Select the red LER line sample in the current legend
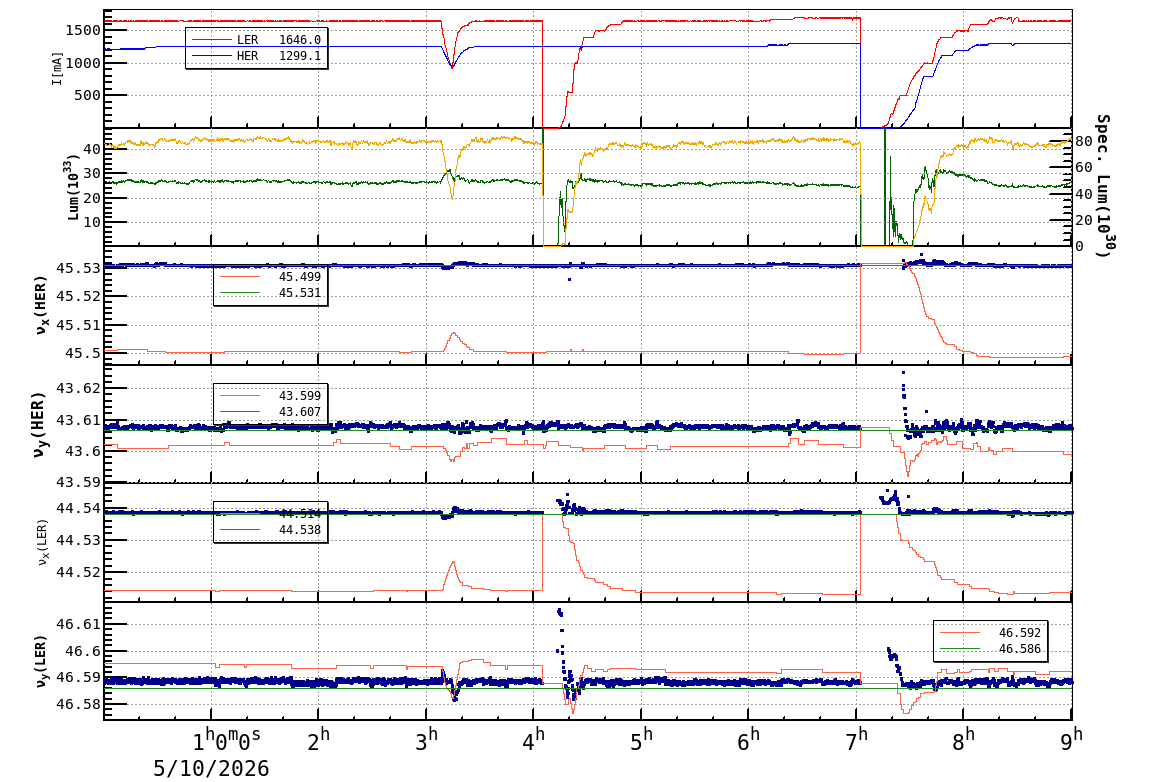This screenshot has height=782, width=1154. tap(210, 40)
